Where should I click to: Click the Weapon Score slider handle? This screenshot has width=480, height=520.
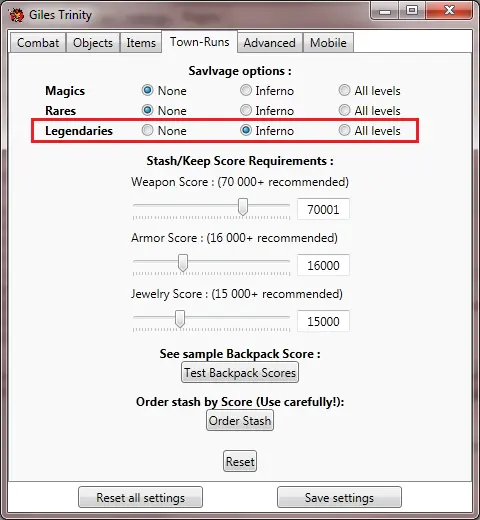coord(243,207)
